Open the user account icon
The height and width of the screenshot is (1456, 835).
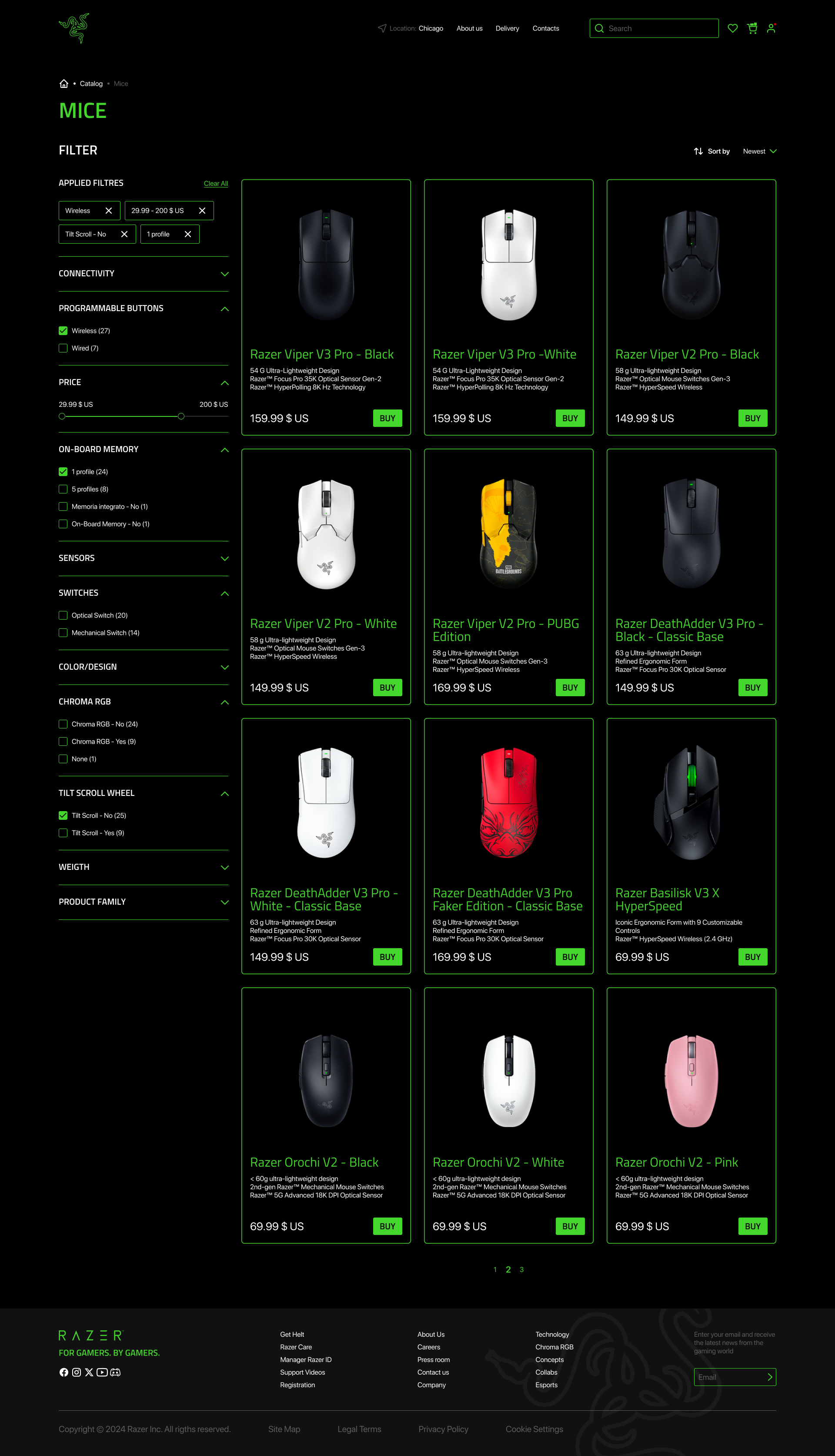click(x=772, y=28)
